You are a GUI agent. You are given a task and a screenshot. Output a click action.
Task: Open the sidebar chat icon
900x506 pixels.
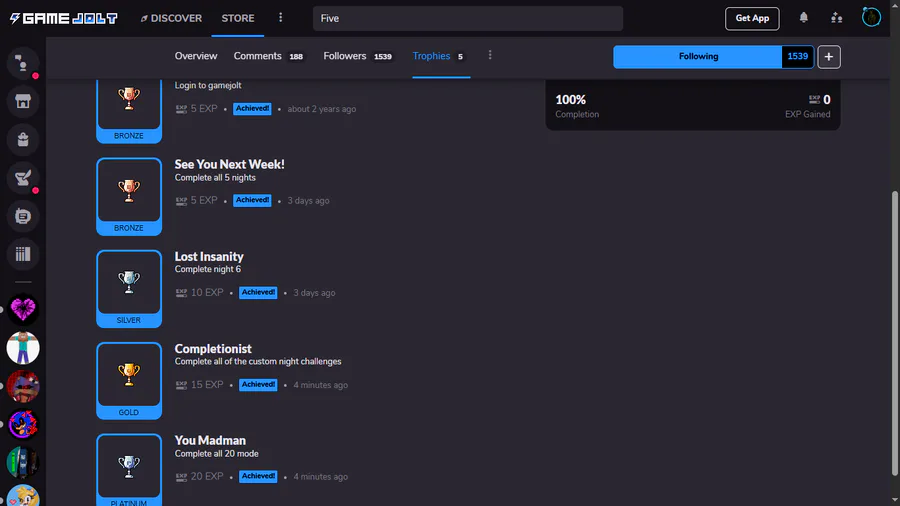tap(23, 63)
